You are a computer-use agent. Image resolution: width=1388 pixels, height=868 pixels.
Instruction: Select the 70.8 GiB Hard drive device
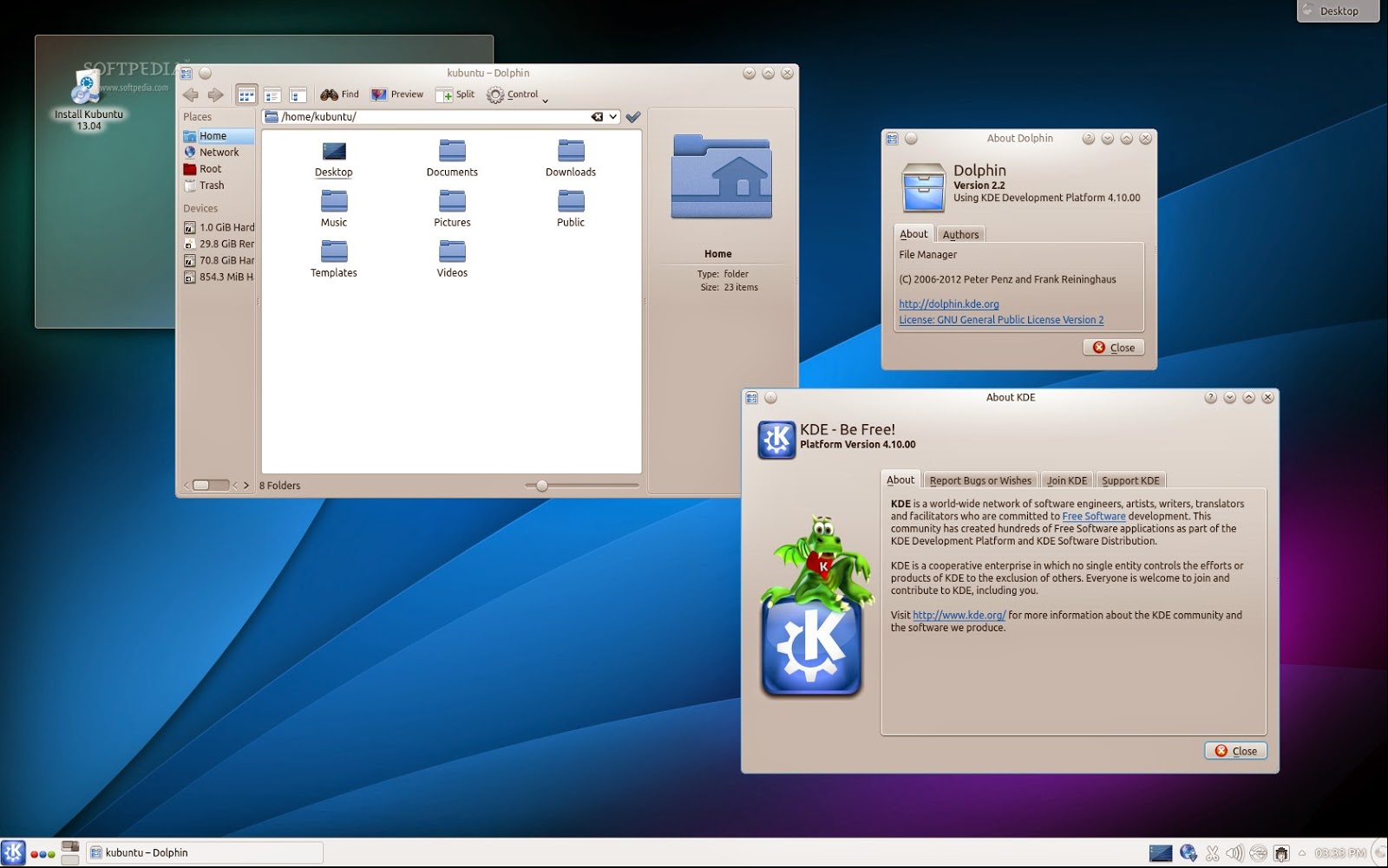click(x=218, y=260)
